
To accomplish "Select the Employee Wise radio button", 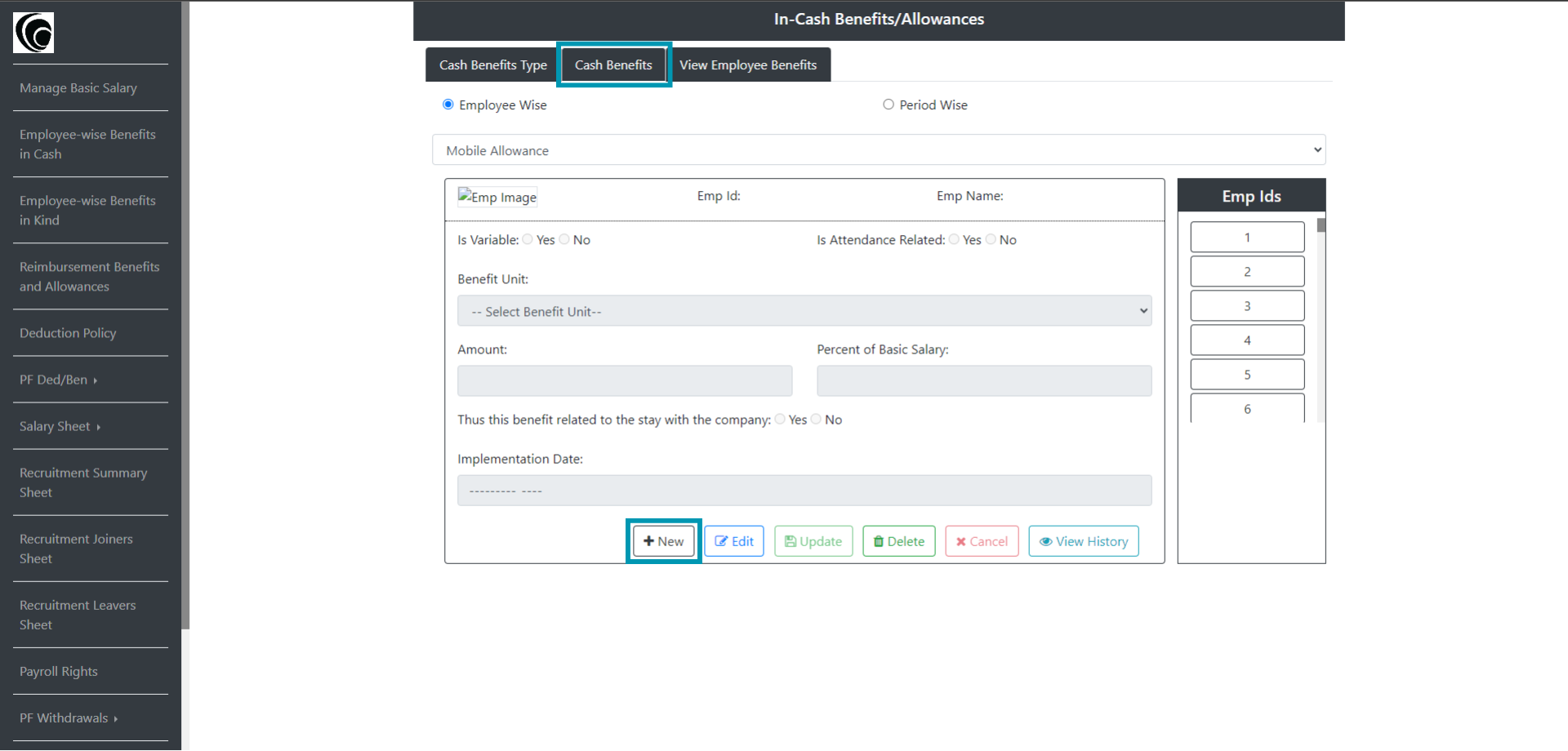I will click(448, 104).
